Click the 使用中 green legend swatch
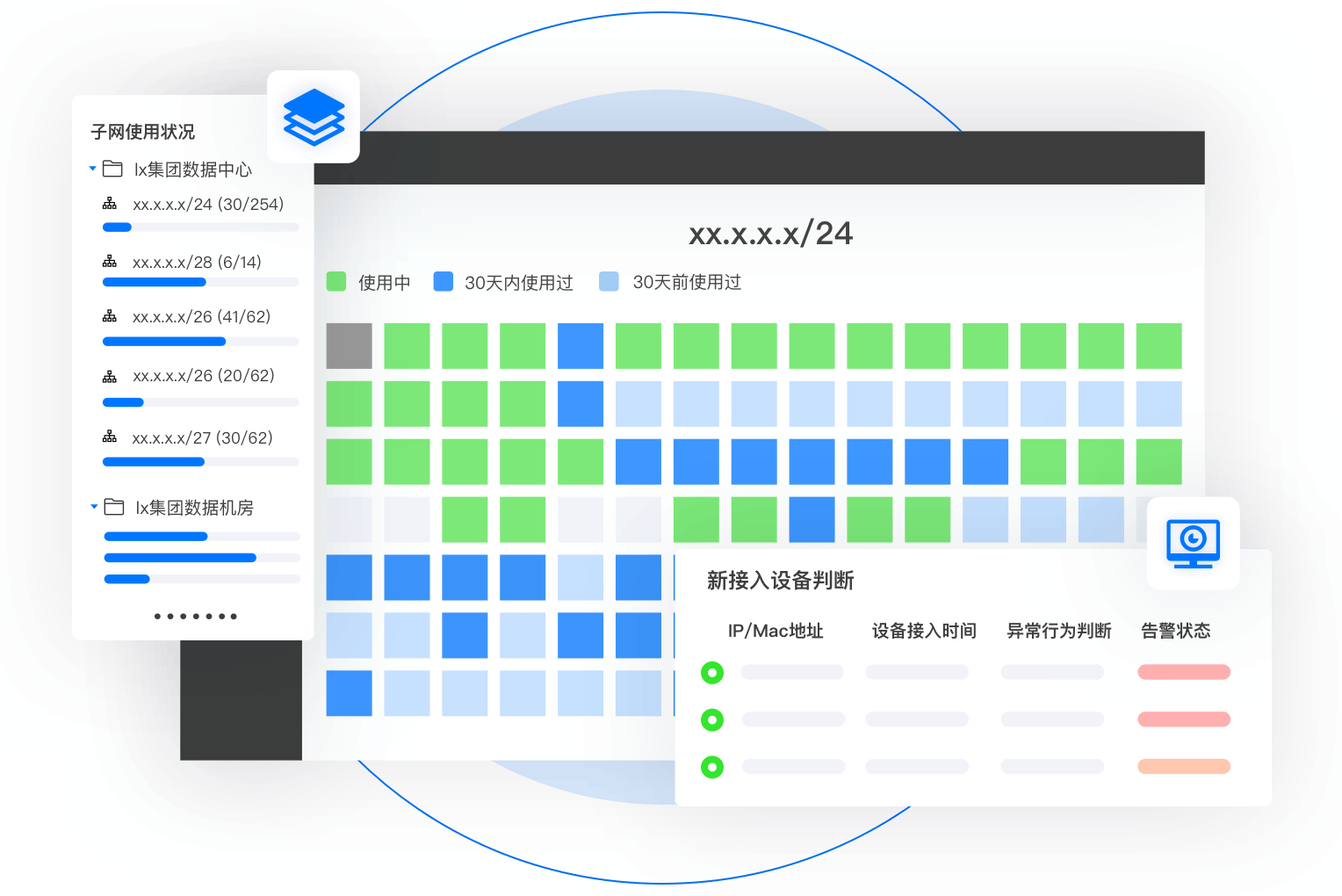 click(x=336, y=282)
